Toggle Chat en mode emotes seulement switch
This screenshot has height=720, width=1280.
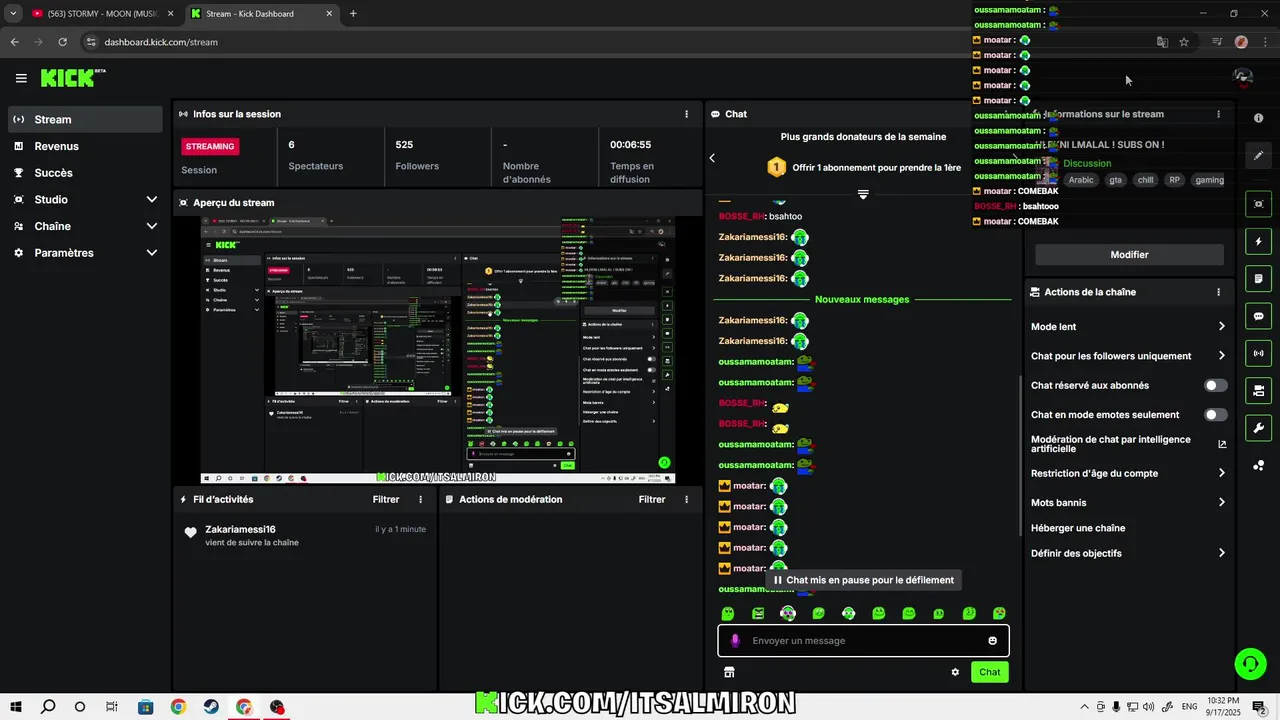coord(1216,414)
